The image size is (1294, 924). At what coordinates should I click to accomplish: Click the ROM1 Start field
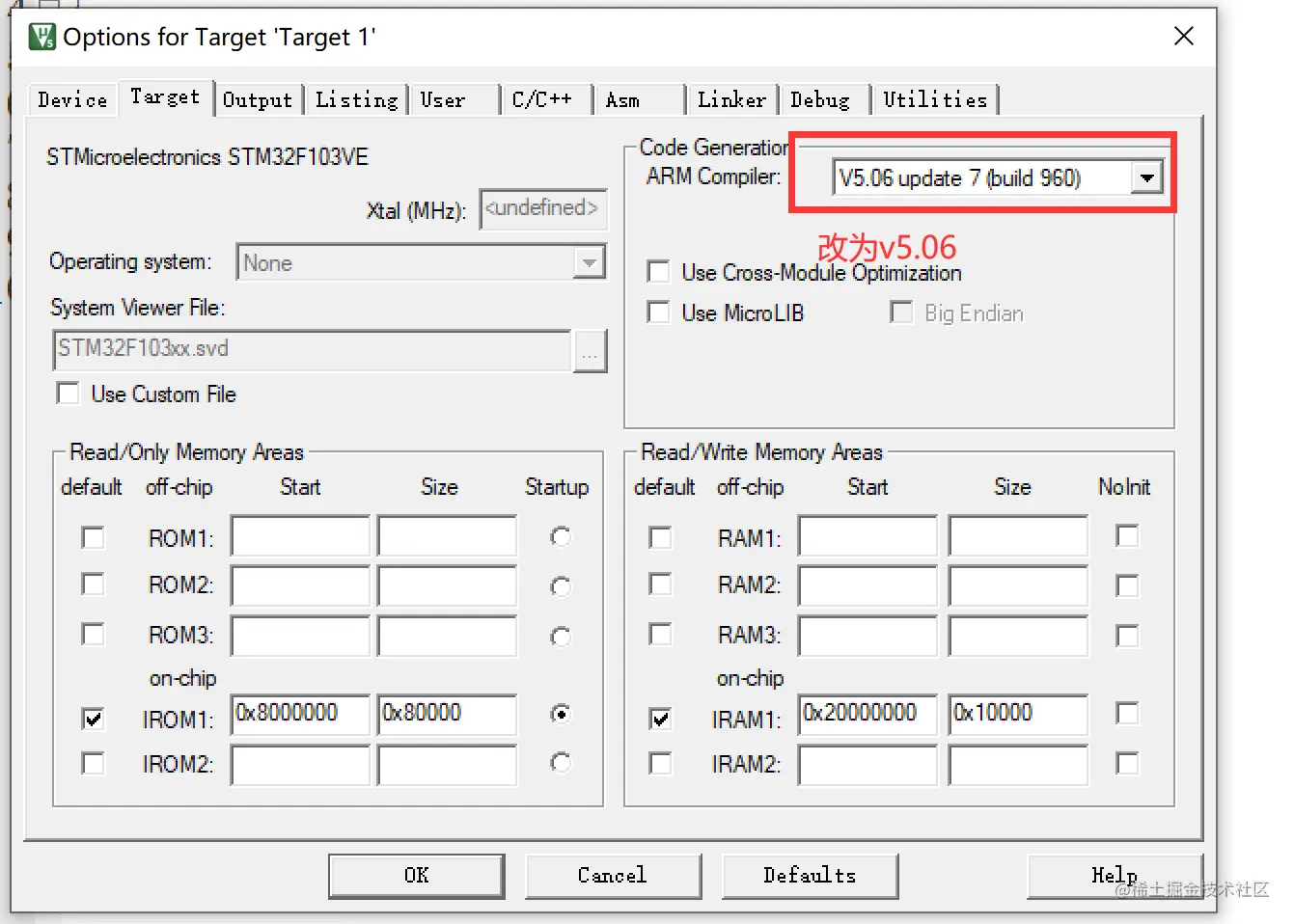pyautogui.click(x=300, y=536)
